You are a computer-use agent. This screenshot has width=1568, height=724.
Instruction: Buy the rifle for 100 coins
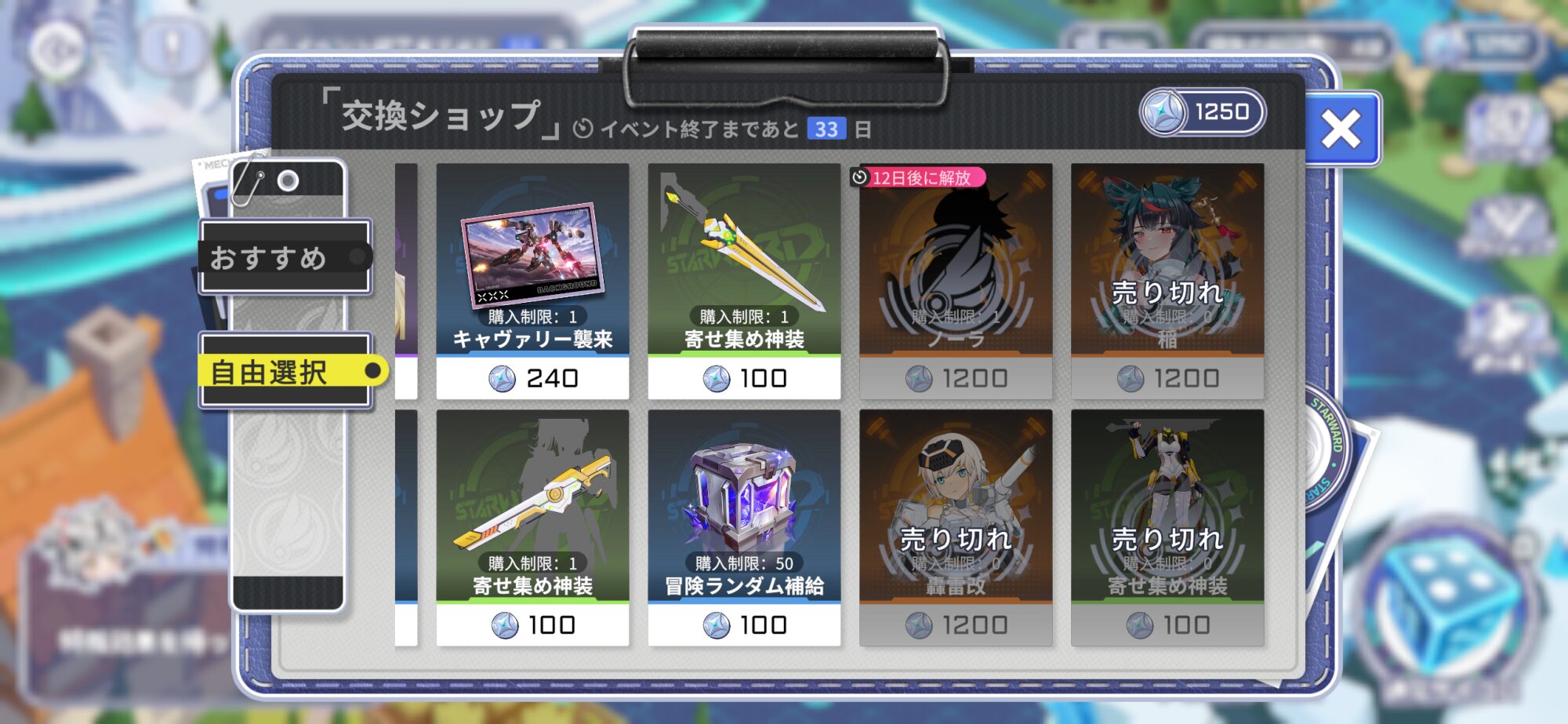point(532,625)
